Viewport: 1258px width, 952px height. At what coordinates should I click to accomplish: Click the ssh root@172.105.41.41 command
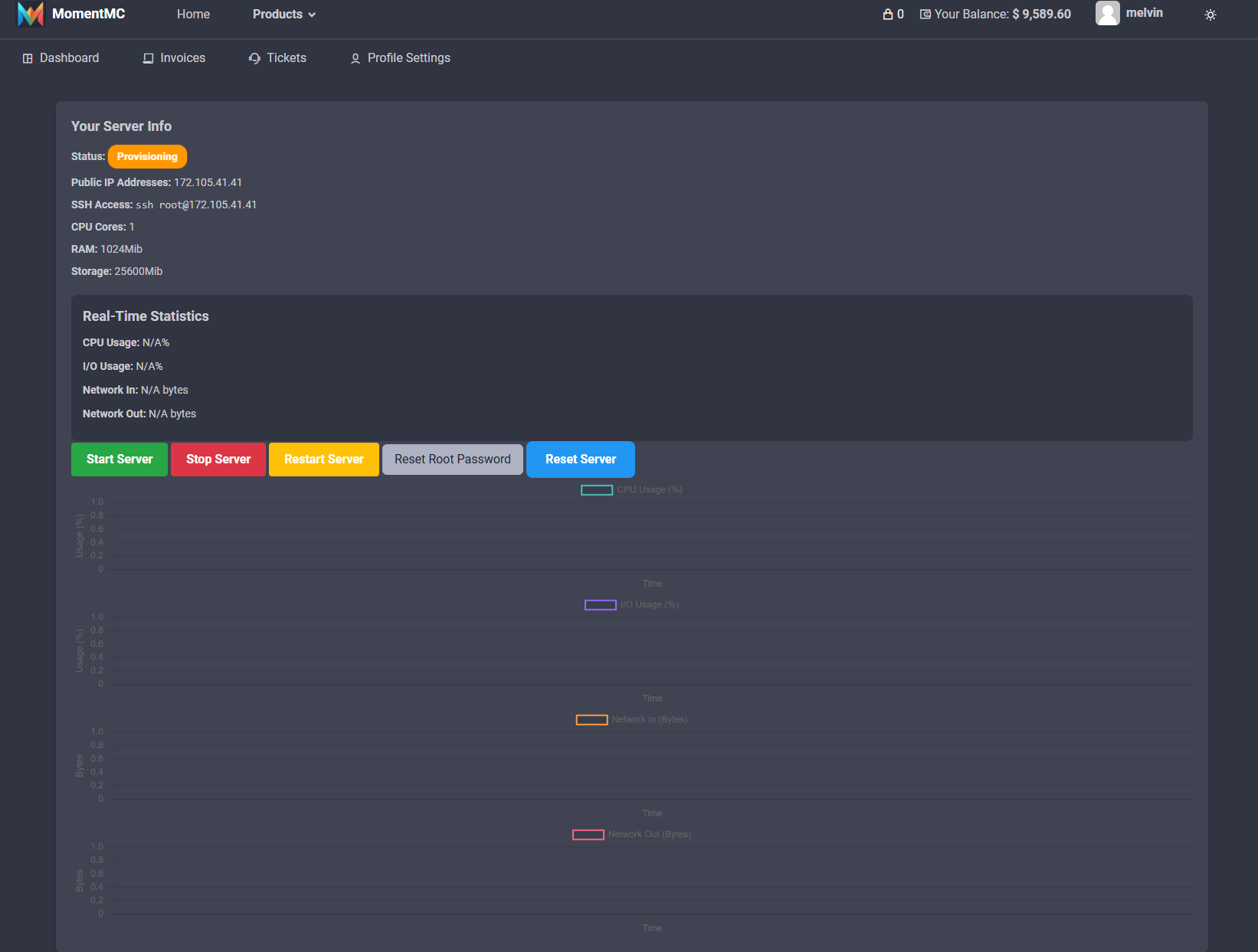(196, 204)
